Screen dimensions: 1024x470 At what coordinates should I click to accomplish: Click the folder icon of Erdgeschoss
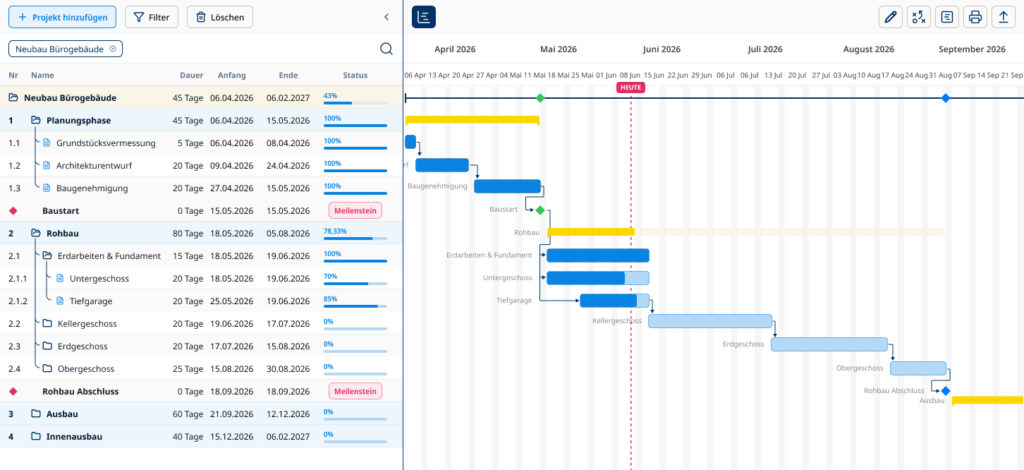47,346
